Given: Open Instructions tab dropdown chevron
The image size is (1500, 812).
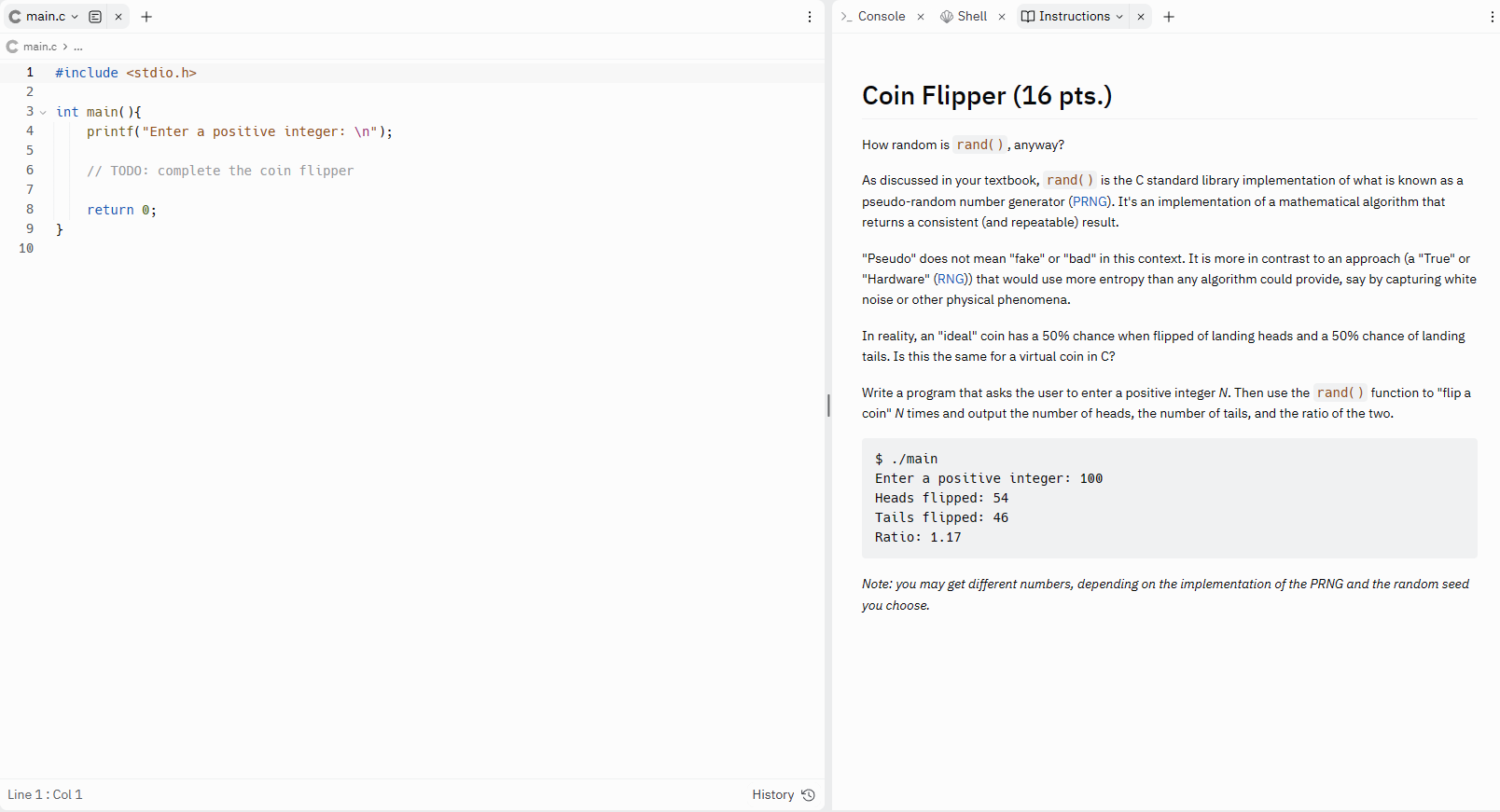Looking at the screenshot, I should click(1119, 17).
